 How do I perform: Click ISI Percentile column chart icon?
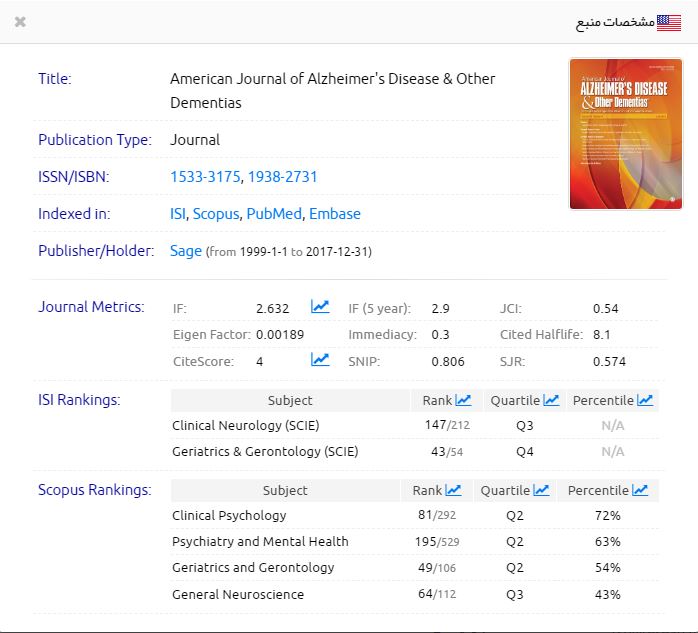tap(645, 400)
